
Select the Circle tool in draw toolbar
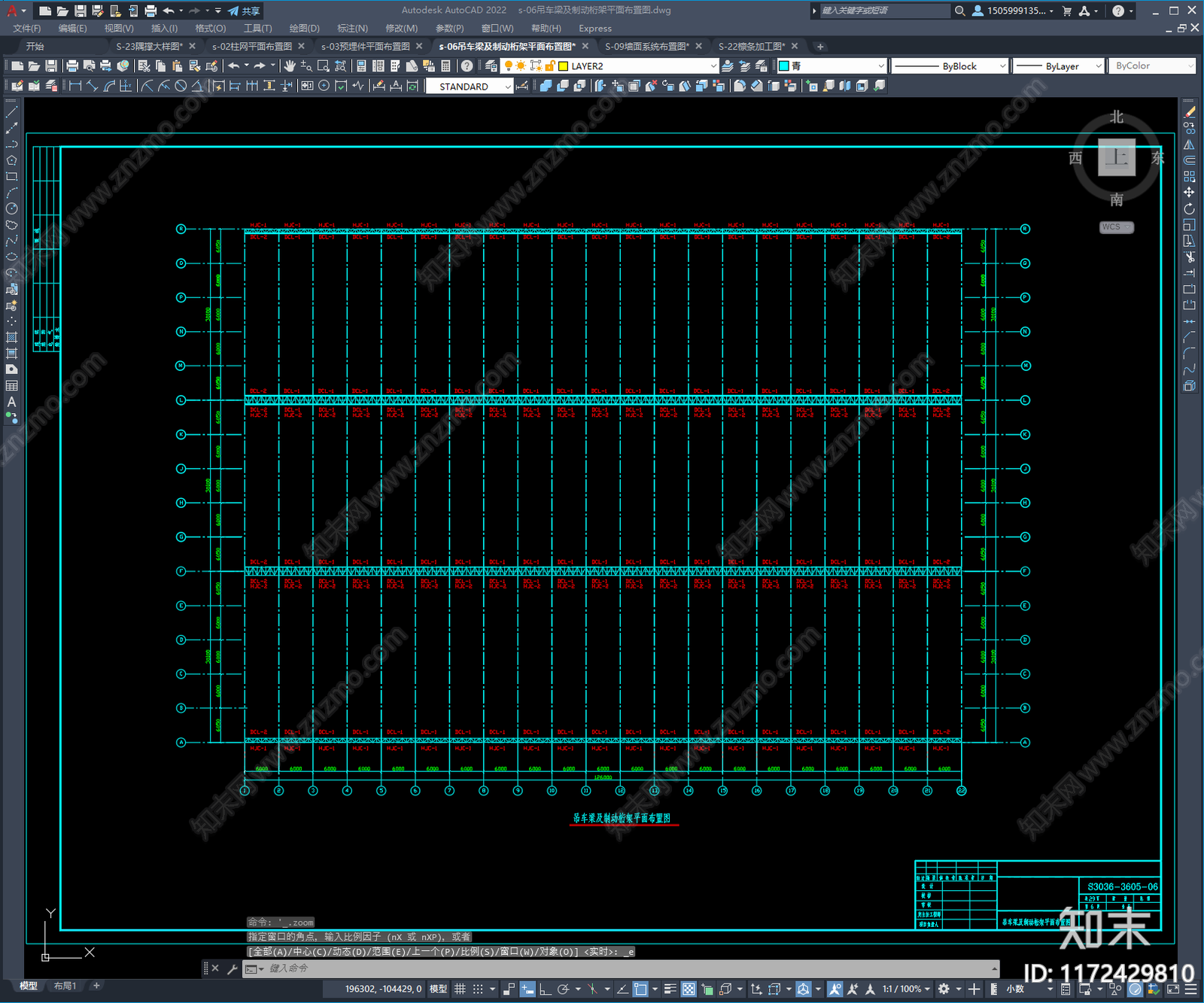[11, 208]
